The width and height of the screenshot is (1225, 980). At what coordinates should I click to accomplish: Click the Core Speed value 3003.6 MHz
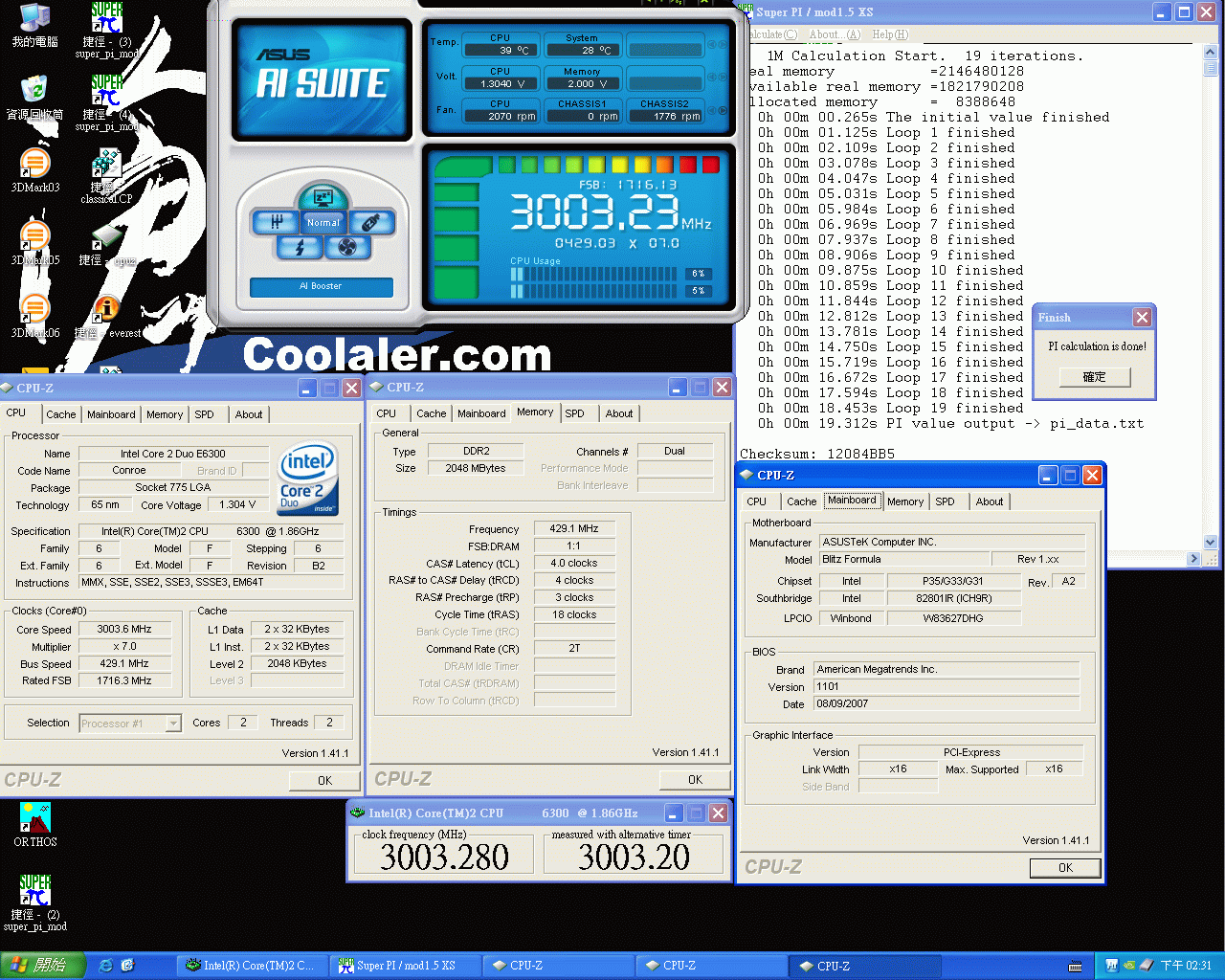pyautogui.click(x=124, y=629)
